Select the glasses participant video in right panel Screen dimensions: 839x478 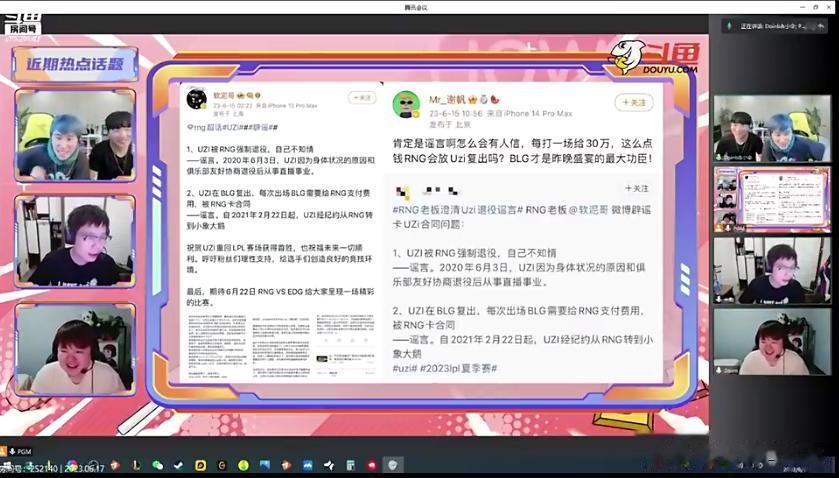772,271
